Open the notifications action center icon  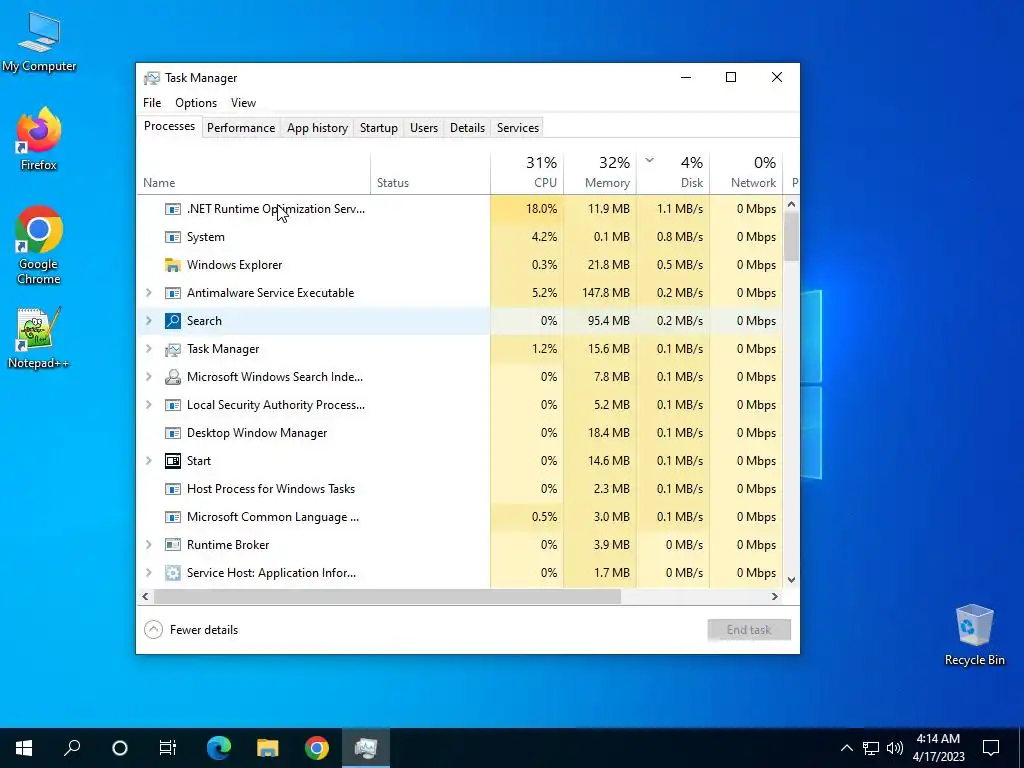tap(991, 748)
